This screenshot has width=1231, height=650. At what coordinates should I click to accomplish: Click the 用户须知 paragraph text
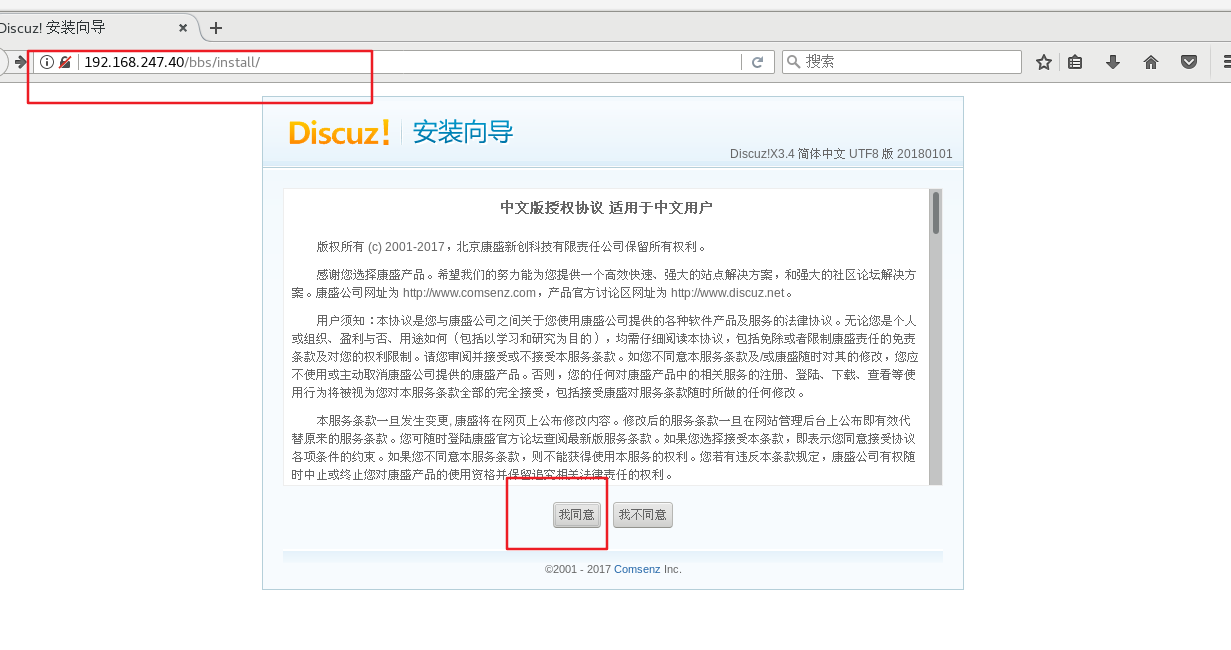click(604, 357)
